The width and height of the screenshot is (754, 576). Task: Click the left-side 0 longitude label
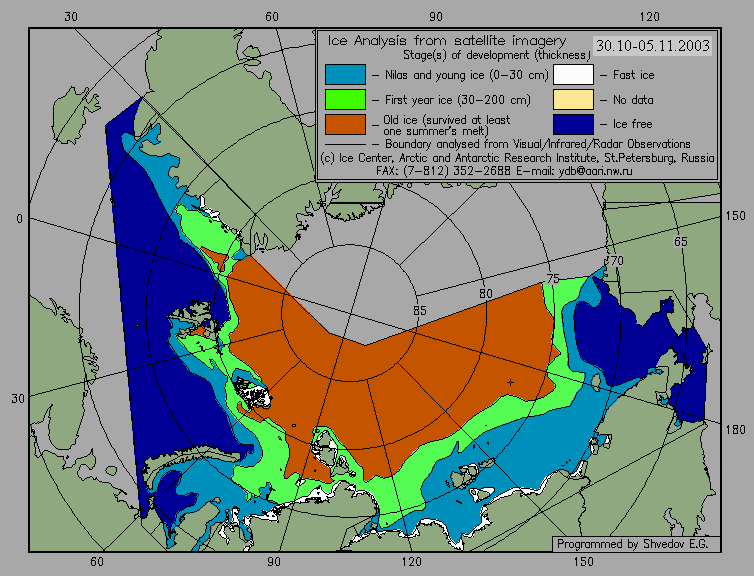point(19,219)
